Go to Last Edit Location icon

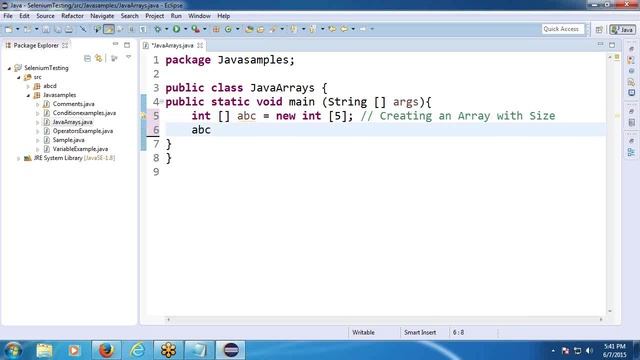click(332, 29)
